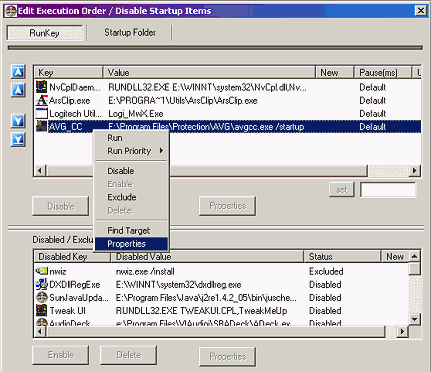
Task: Click the Pause(ms) column header
Action: [383, 72]
